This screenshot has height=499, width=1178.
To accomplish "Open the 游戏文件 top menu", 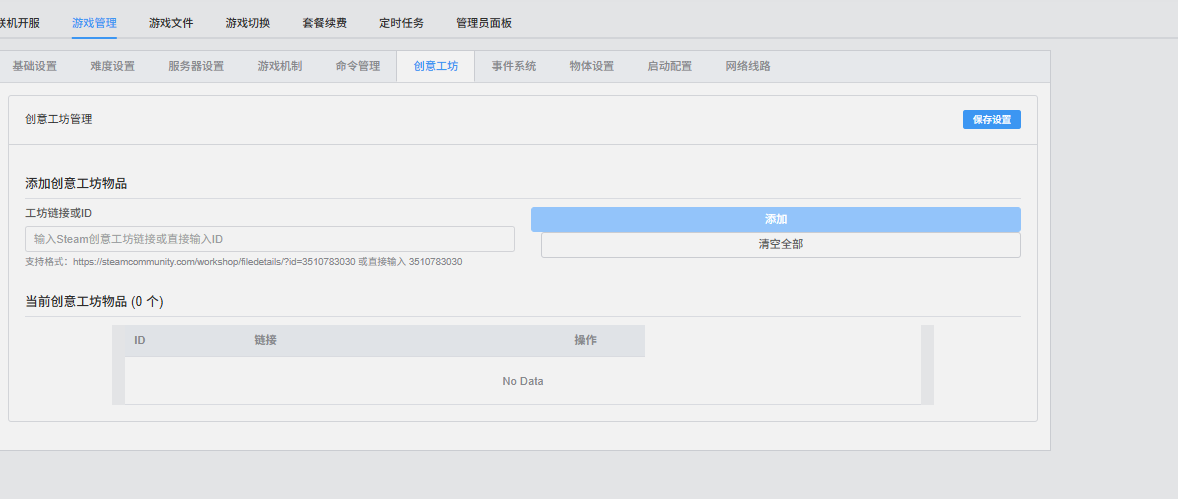I will click(171, 23).
